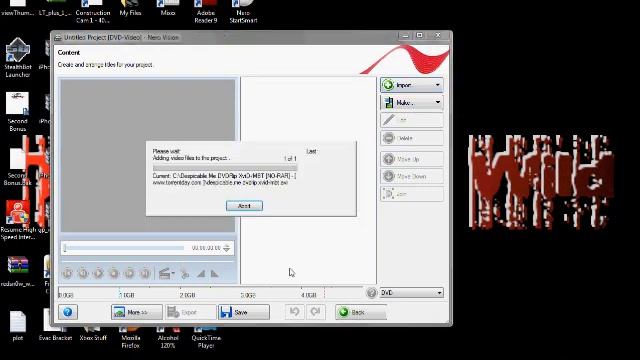
Task: Click the plot file desktop icon
Action: pos(18,326)
